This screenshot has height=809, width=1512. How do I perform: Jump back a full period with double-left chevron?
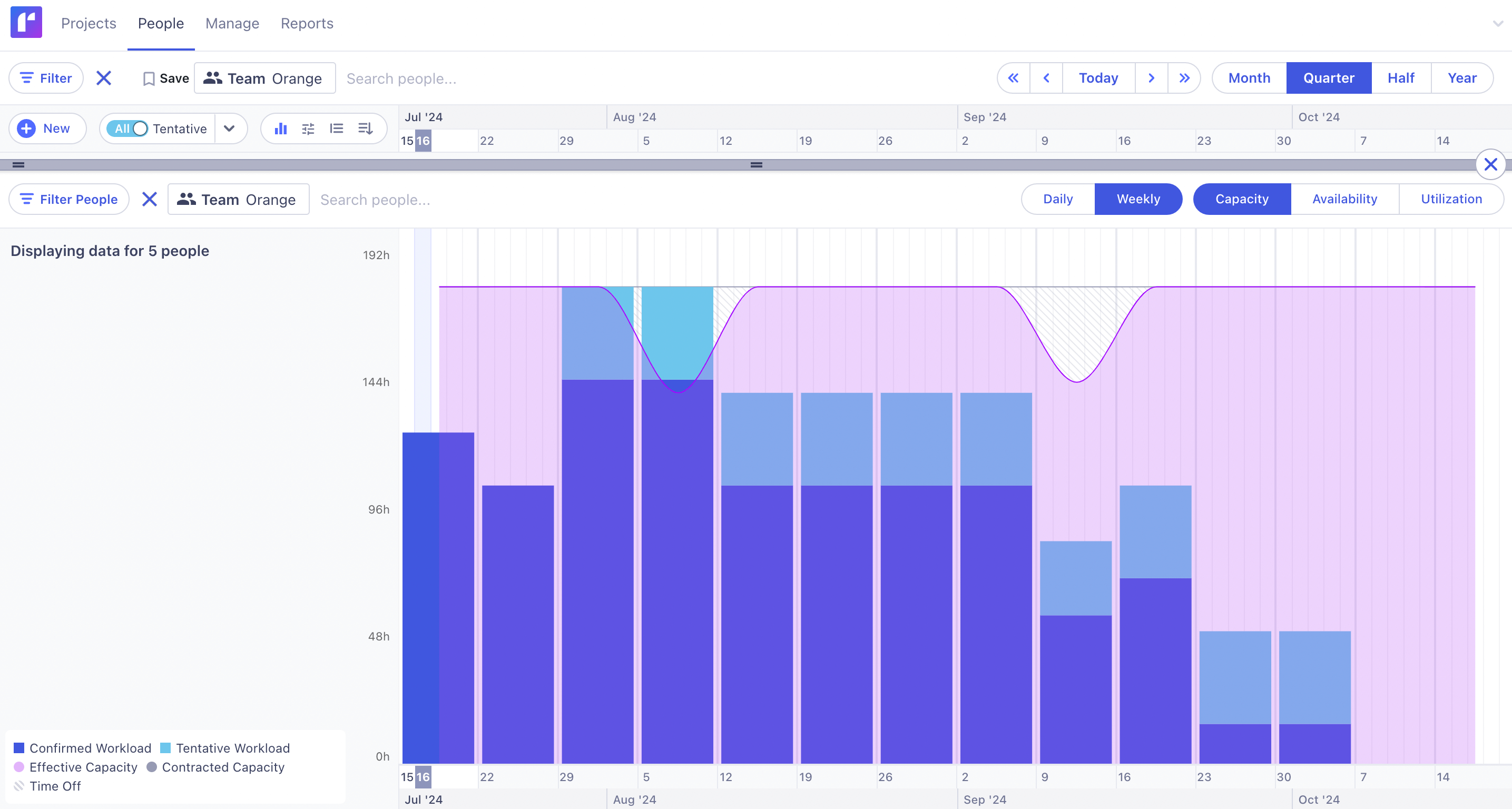click(x=1013, y=77)
